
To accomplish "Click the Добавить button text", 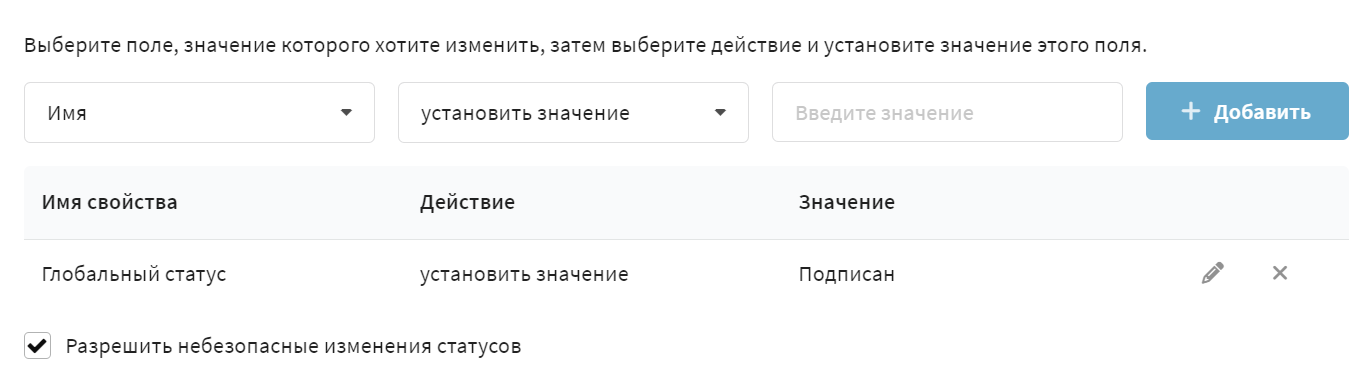I will [1262, 112].
